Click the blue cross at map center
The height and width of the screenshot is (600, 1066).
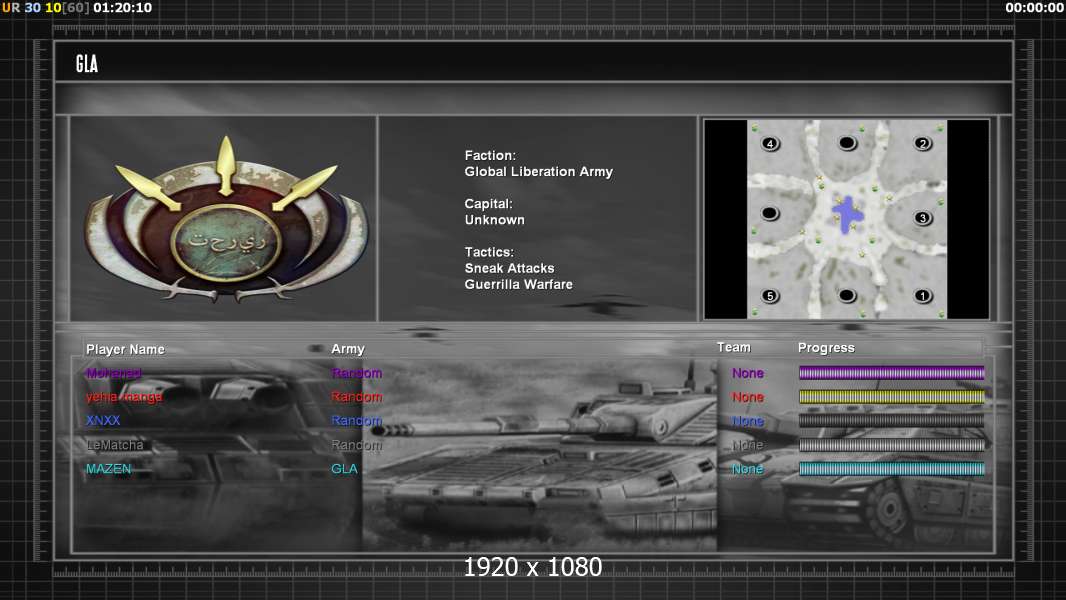coord(848,214)
